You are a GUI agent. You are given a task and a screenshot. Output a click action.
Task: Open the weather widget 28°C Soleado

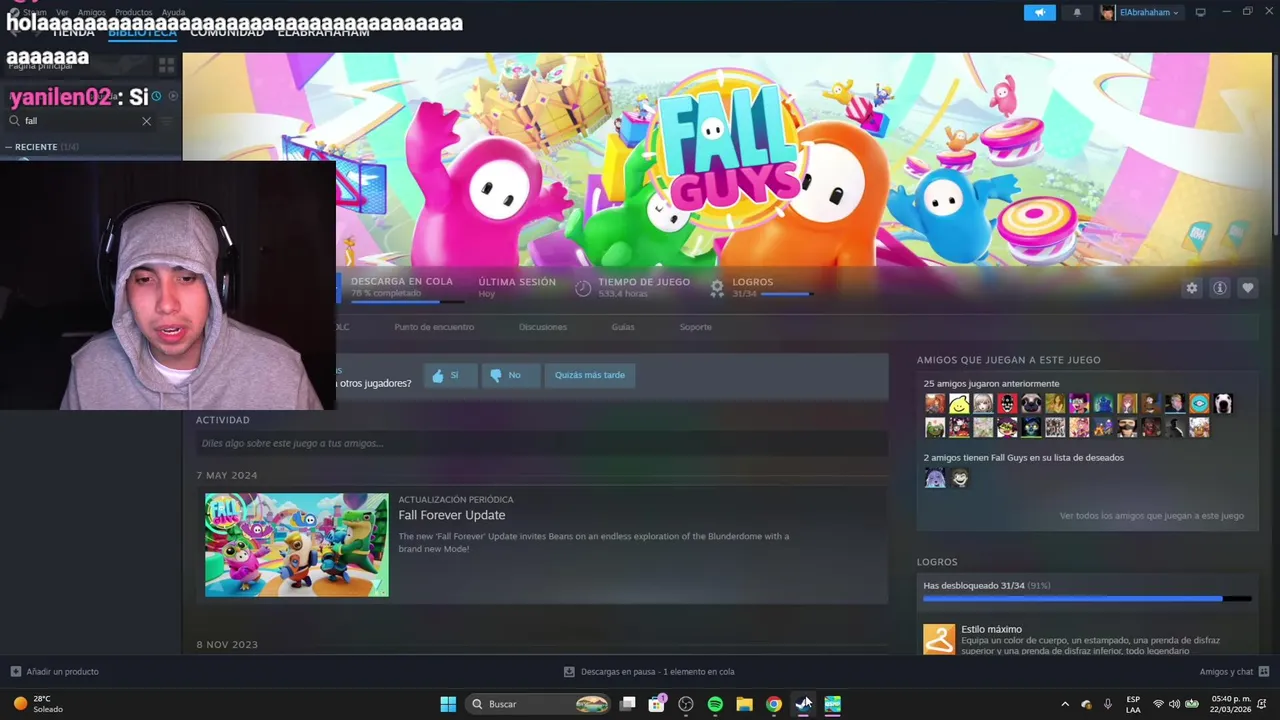(x=38, y=704)
